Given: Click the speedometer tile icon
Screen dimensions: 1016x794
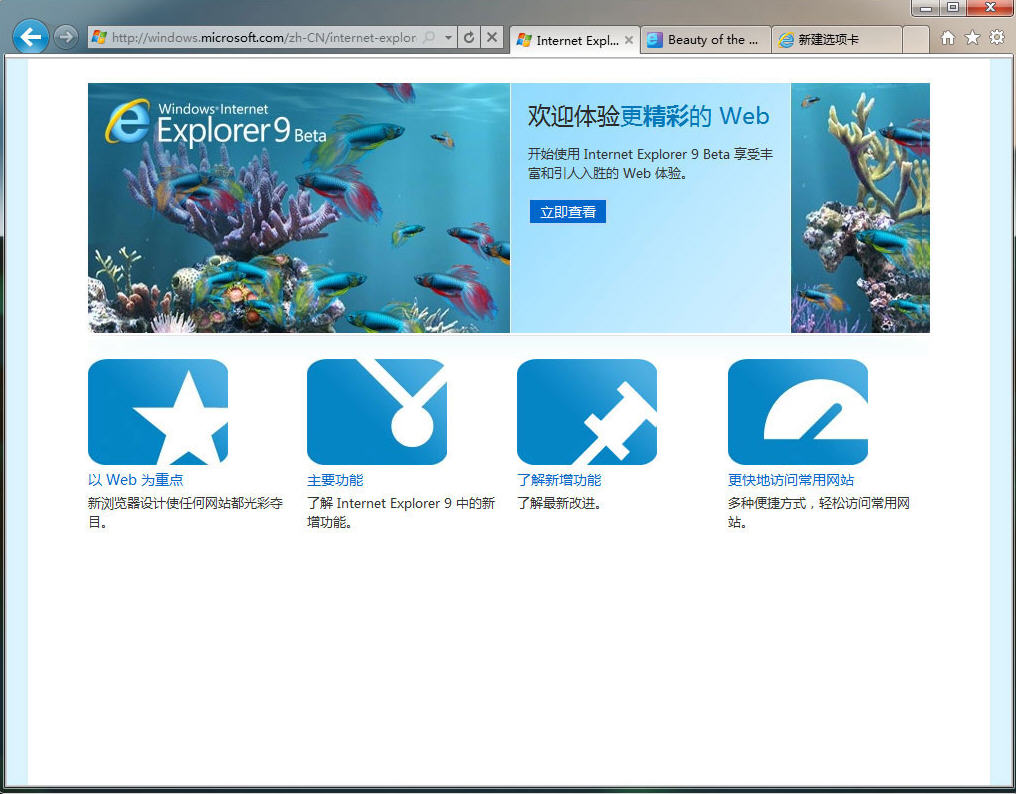Looking at the screenshot, I should pos(798,412).
